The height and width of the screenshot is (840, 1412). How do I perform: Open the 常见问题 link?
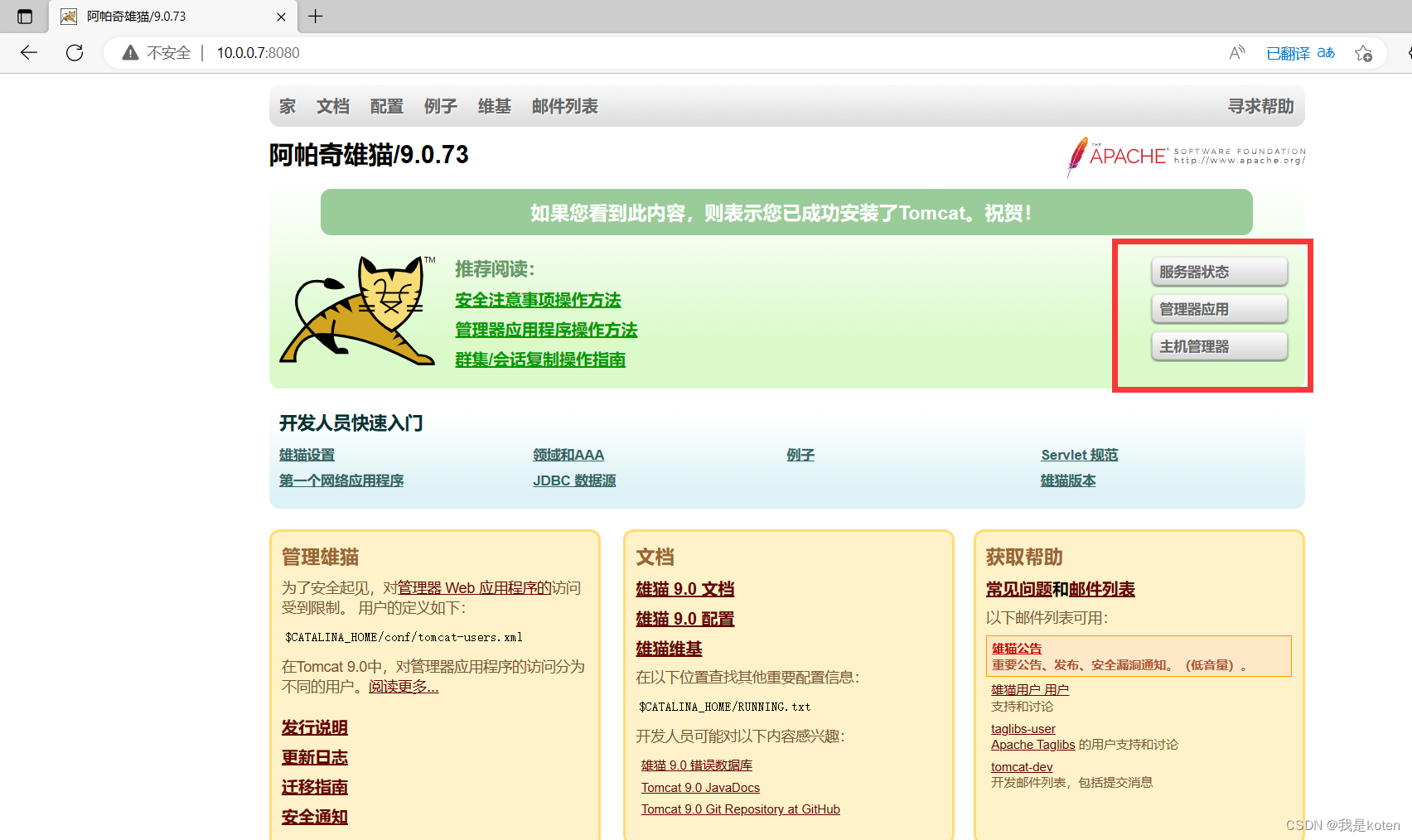[x=1019, y=589]
